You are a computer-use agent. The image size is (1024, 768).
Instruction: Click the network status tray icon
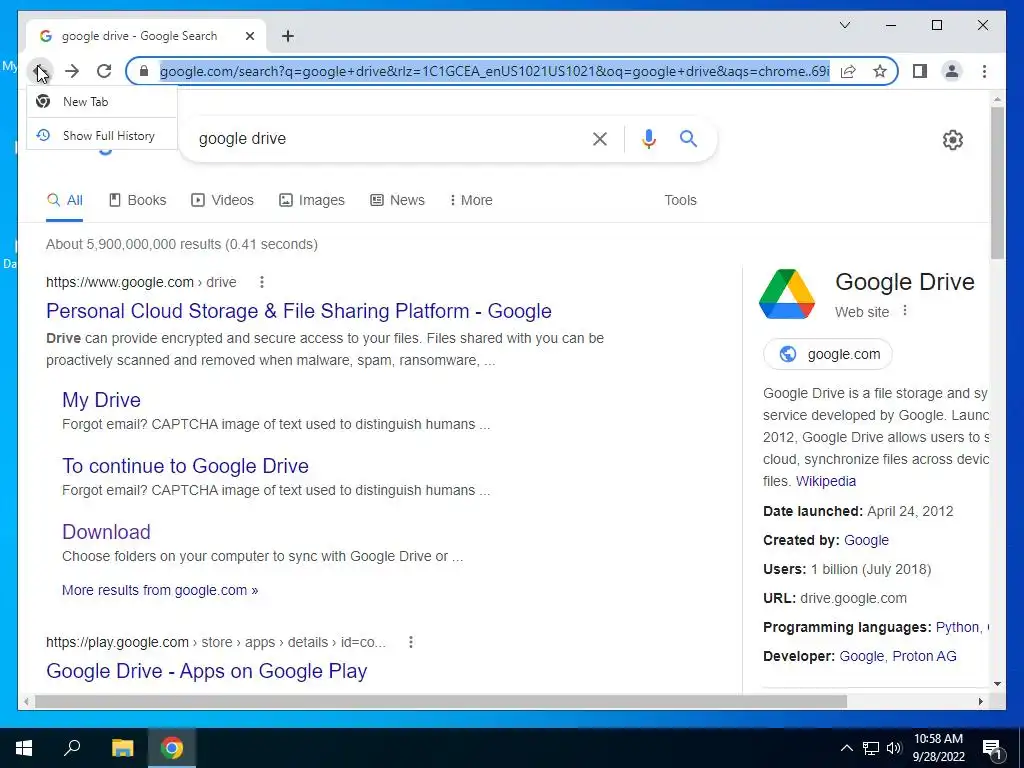[x=871, y=748]
